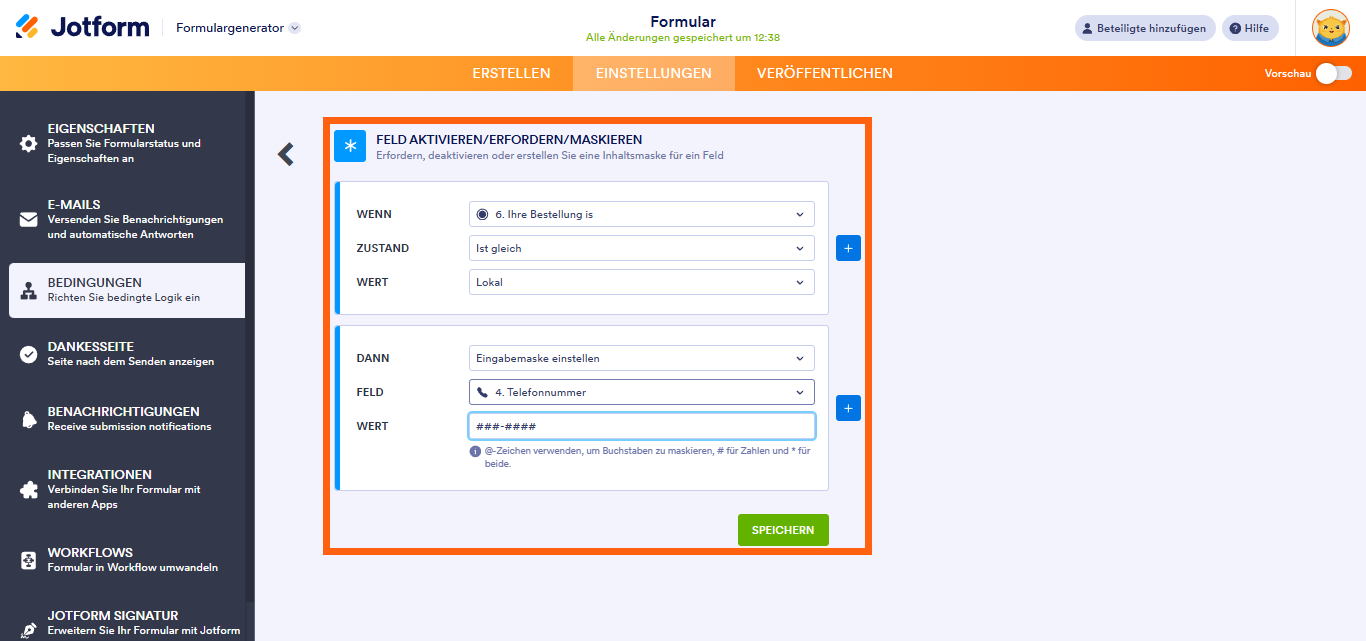The image size is (1366, 641).
Task: Open Eigenschaften gear settings
Action: point(29,143)
